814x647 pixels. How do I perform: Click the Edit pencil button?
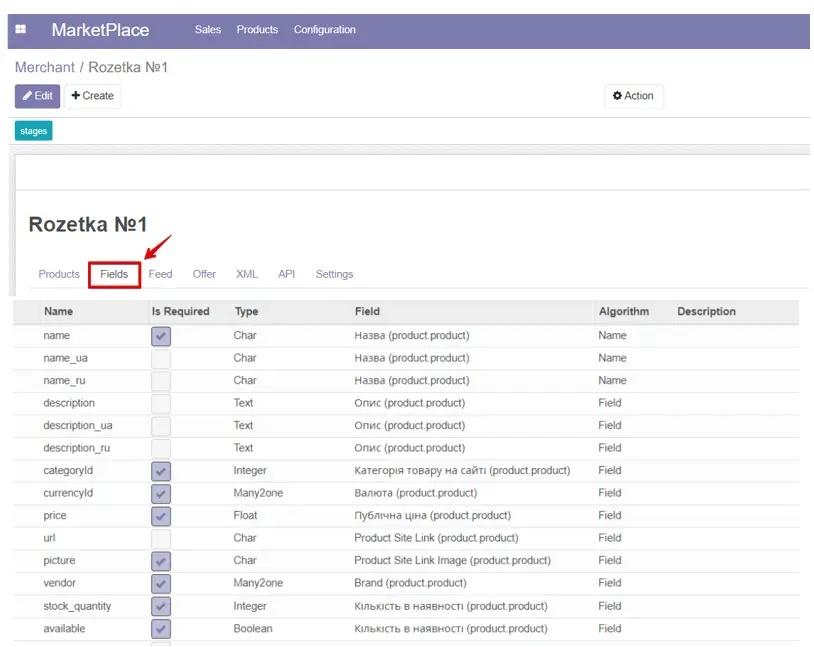pos(37,96)
